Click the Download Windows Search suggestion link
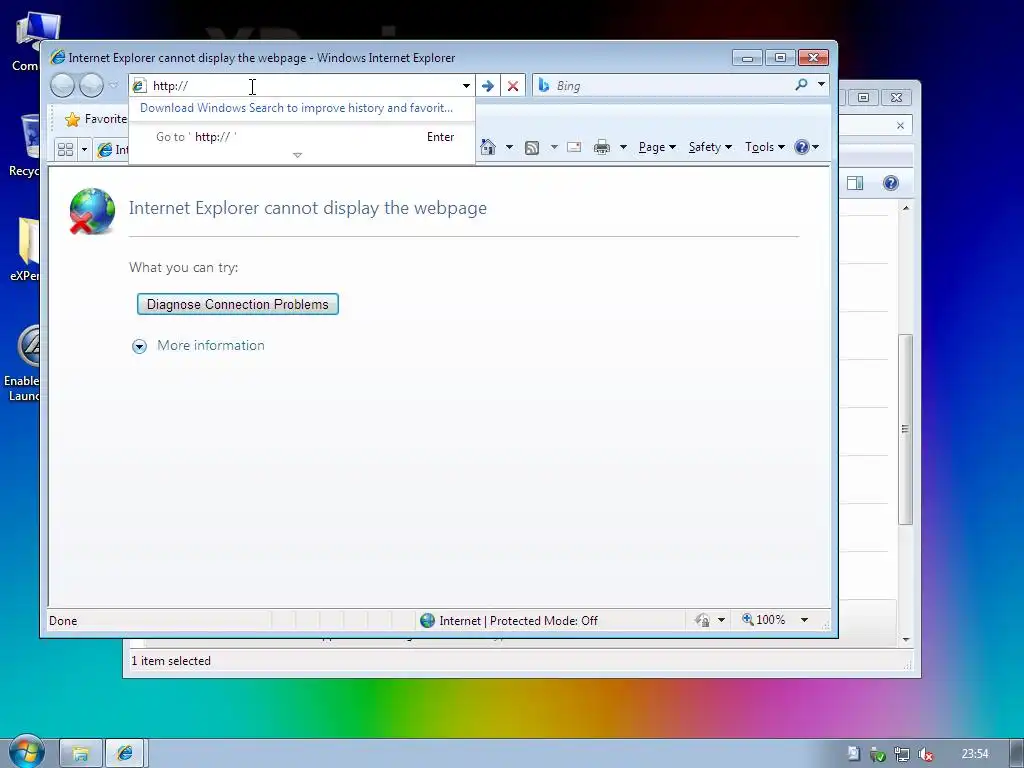 296,108
